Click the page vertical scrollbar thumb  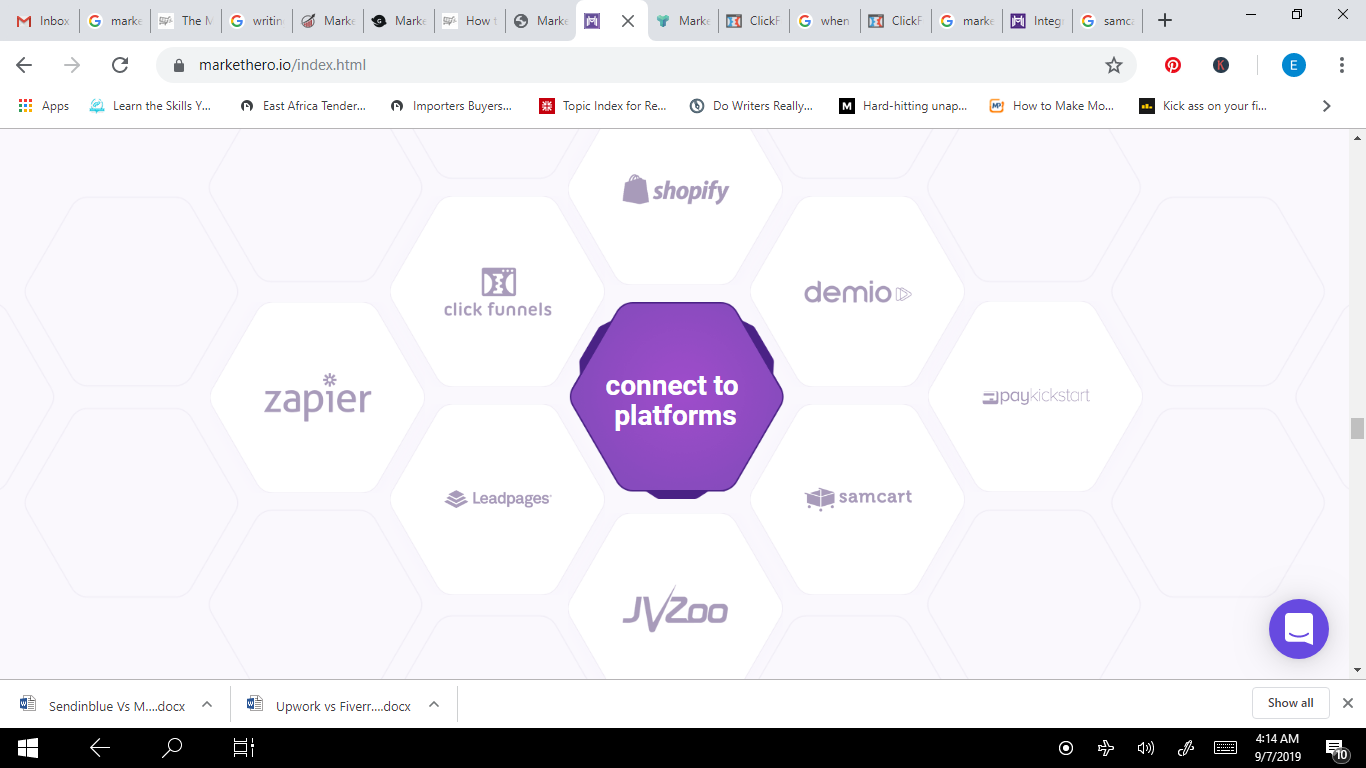click(x=1357, y=428)
